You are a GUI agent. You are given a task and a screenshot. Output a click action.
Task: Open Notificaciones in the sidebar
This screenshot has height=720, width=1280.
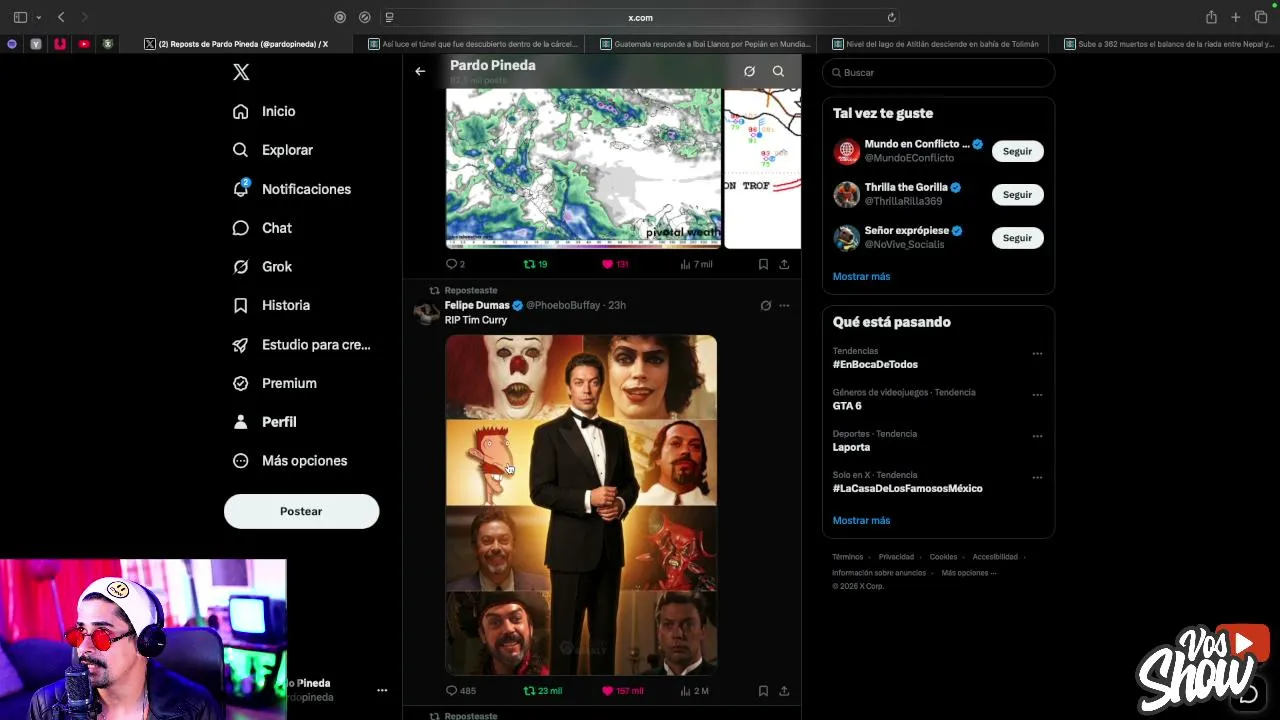coord(292,189)
